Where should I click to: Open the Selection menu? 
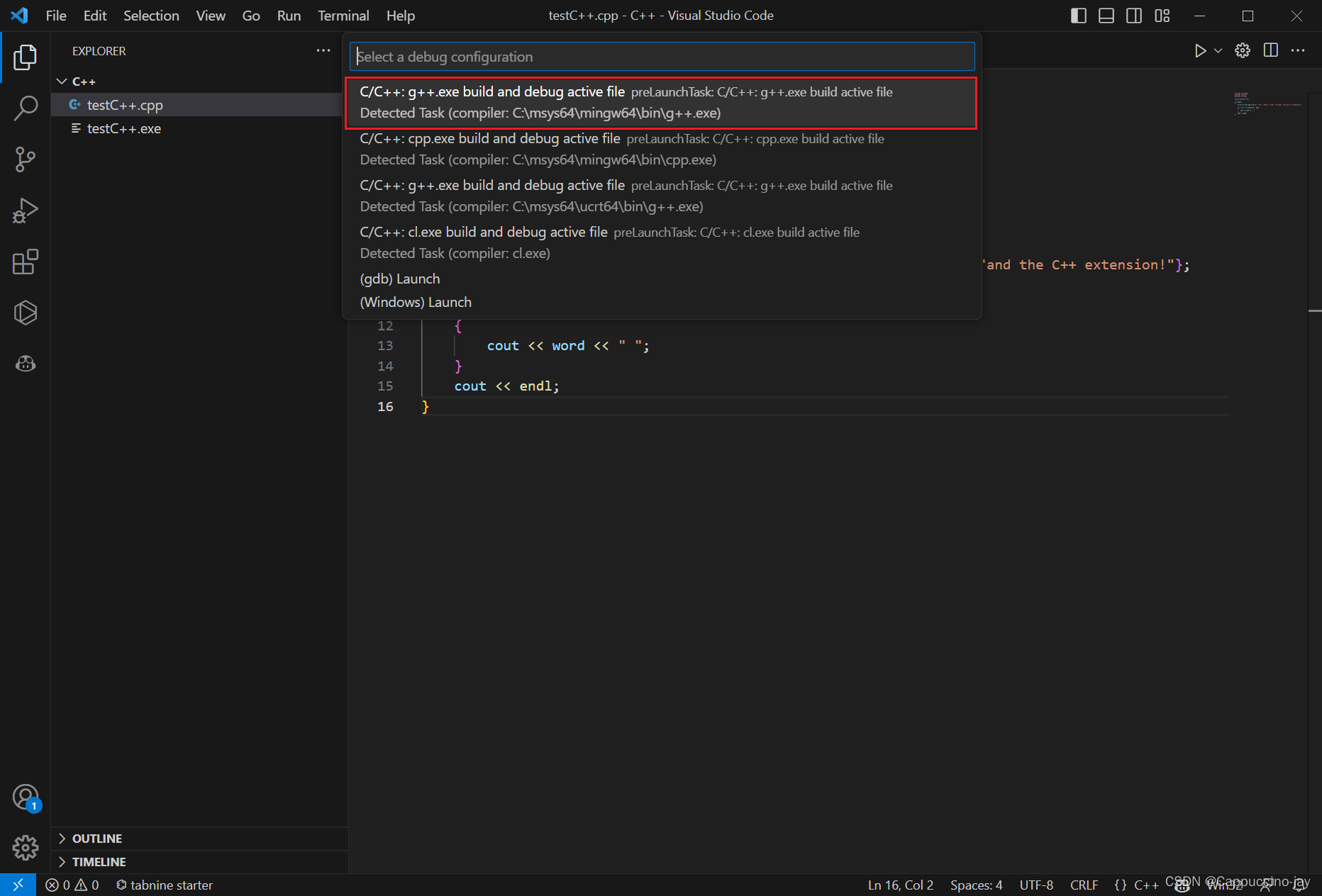151,16
